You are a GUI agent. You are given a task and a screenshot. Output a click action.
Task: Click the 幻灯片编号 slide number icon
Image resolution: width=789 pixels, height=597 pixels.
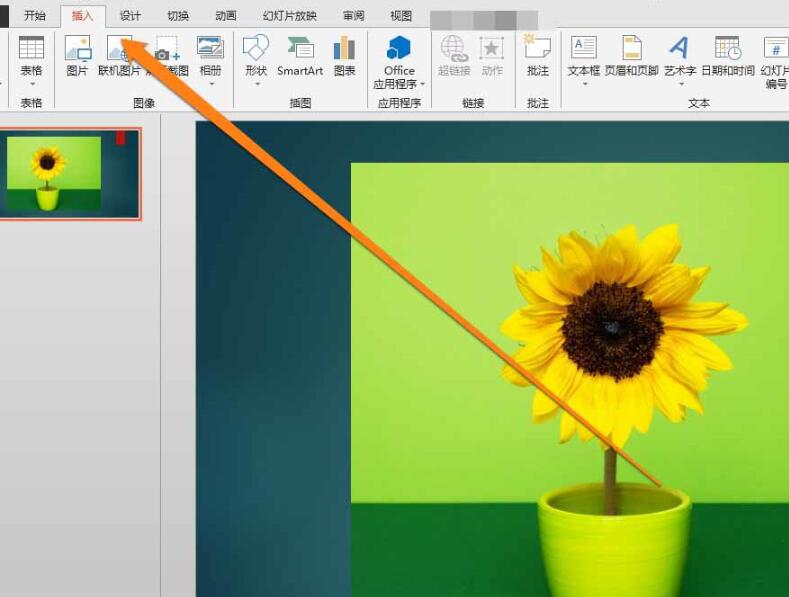(776, 48)
